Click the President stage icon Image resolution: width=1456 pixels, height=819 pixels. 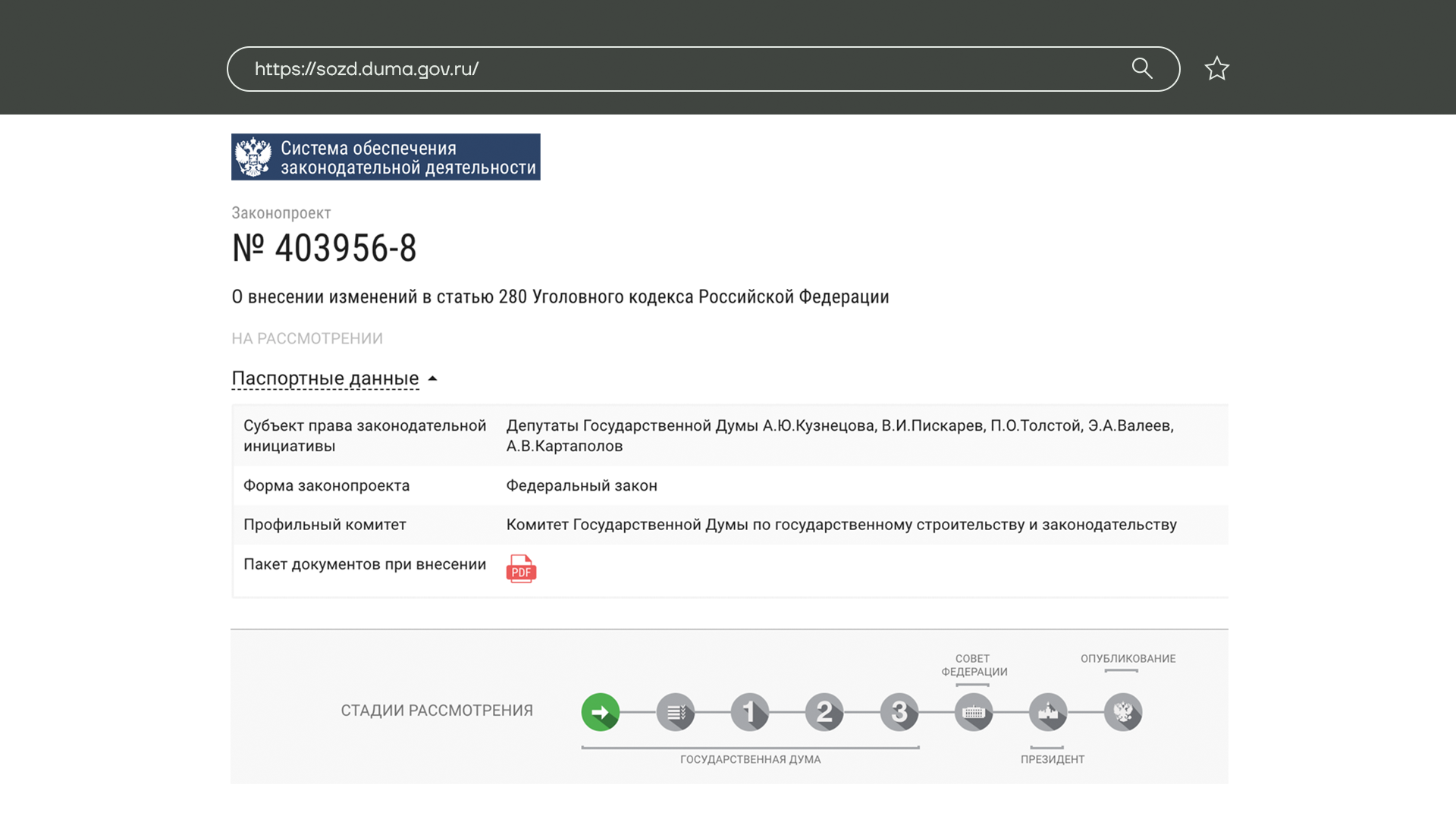(1048, 712)
